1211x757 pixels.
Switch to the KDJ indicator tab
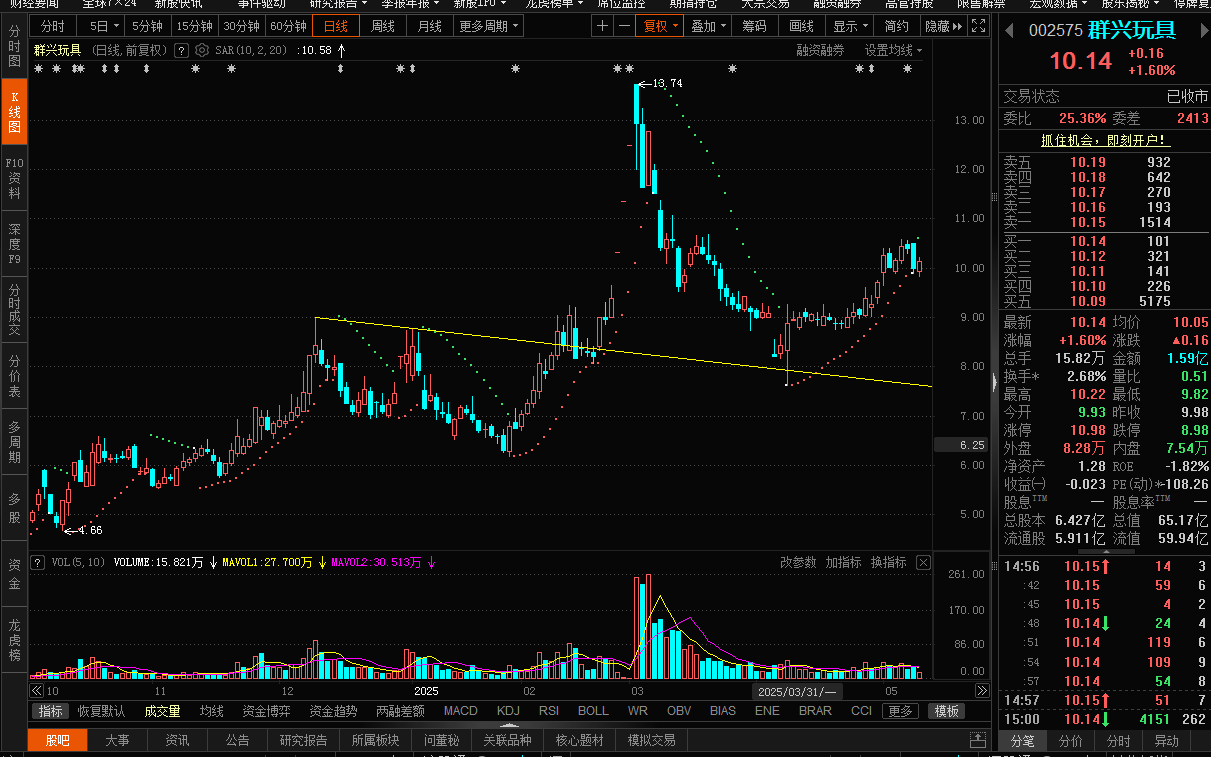tap(508, 711)
